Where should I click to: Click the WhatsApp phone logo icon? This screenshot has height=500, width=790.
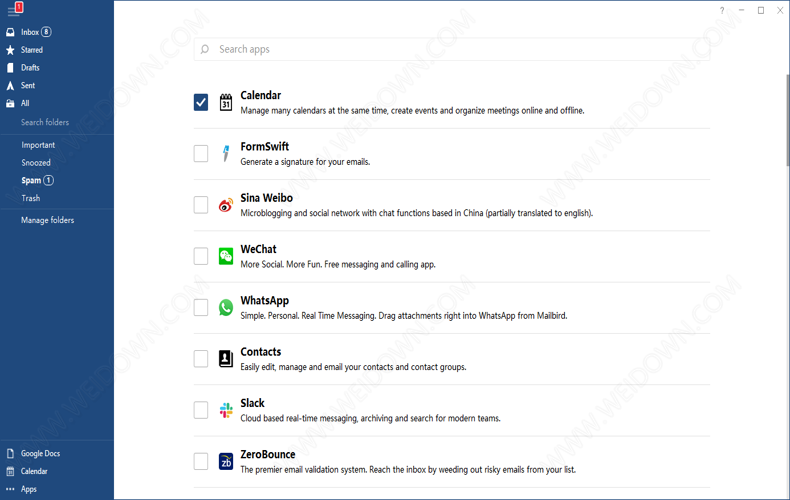coord(226,307)
